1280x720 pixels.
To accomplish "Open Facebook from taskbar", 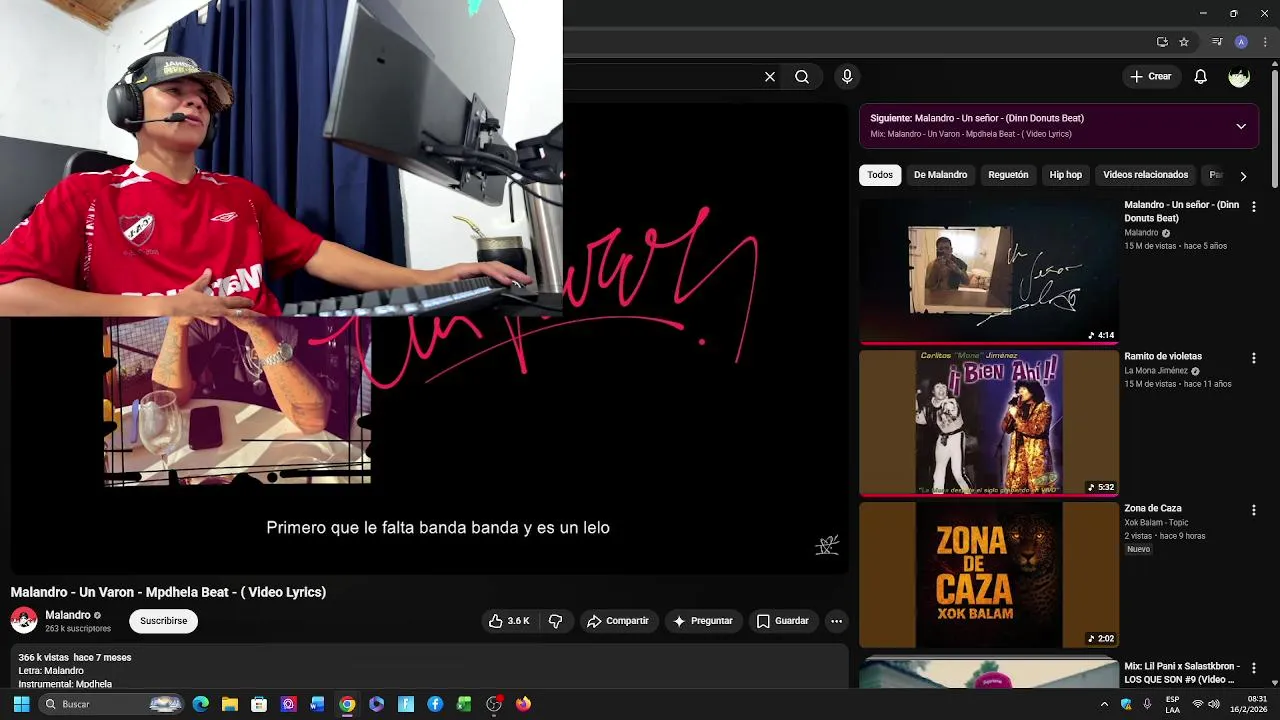I will tap(435, 704).
